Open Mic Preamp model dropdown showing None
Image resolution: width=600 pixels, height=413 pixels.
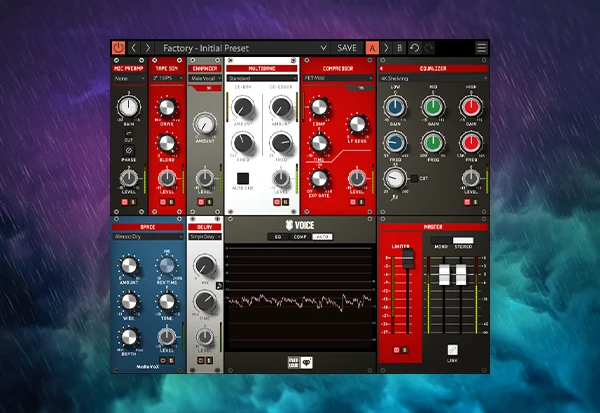click(x=129, y=78)
